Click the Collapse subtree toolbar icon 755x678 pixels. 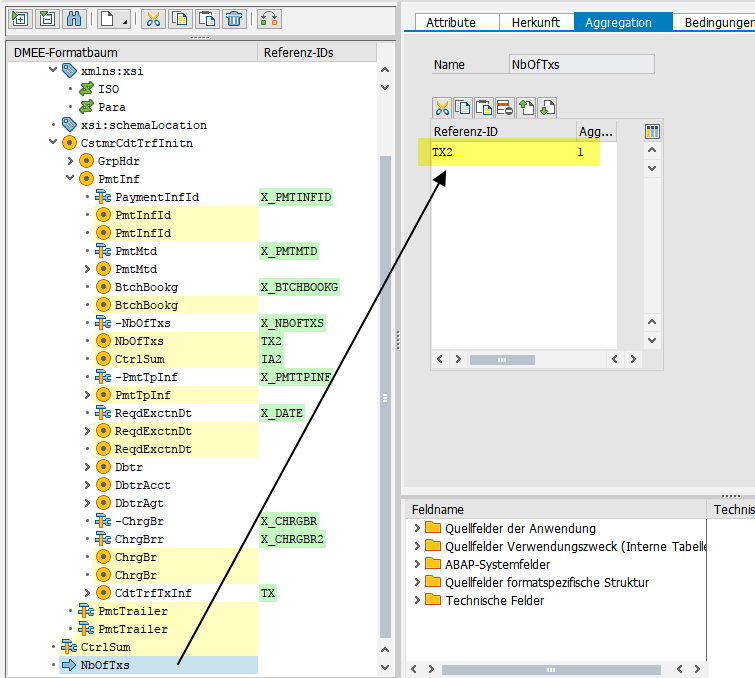47,19
